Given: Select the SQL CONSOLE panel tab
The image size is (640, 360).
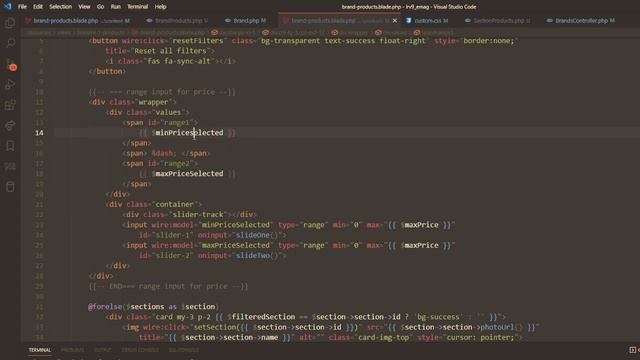Looking at the screenshot, I should coord(184,350).
